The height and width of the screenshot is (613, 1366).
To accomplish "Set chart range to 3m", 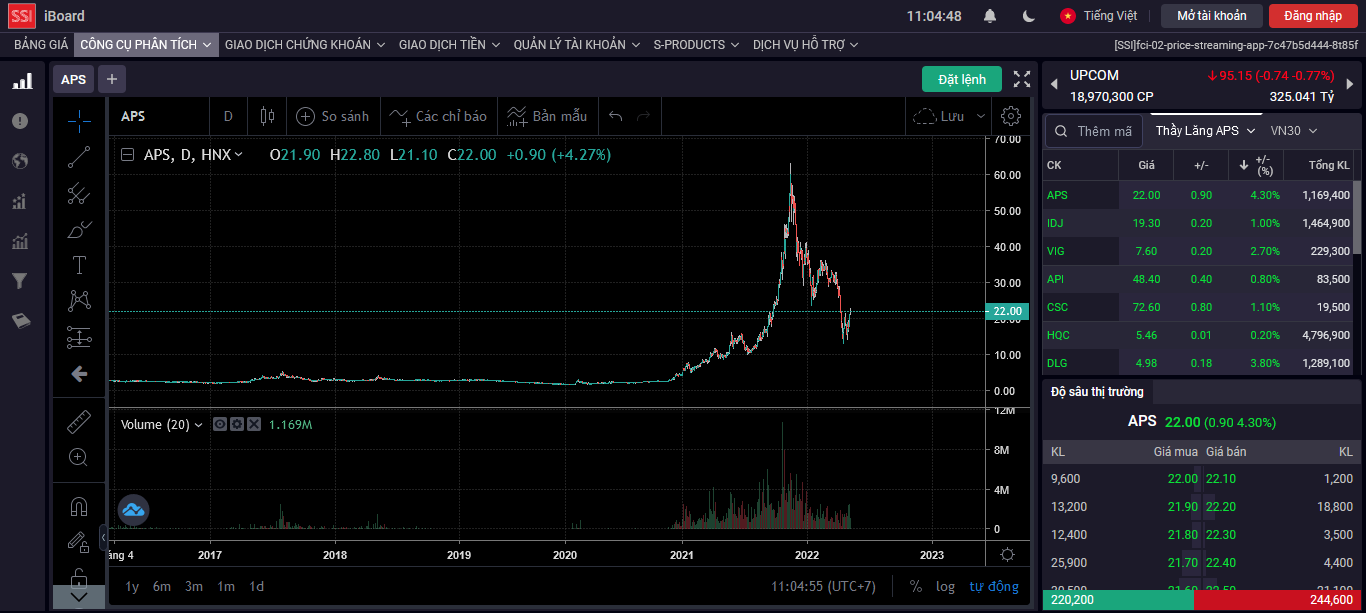I will (194, 587).
